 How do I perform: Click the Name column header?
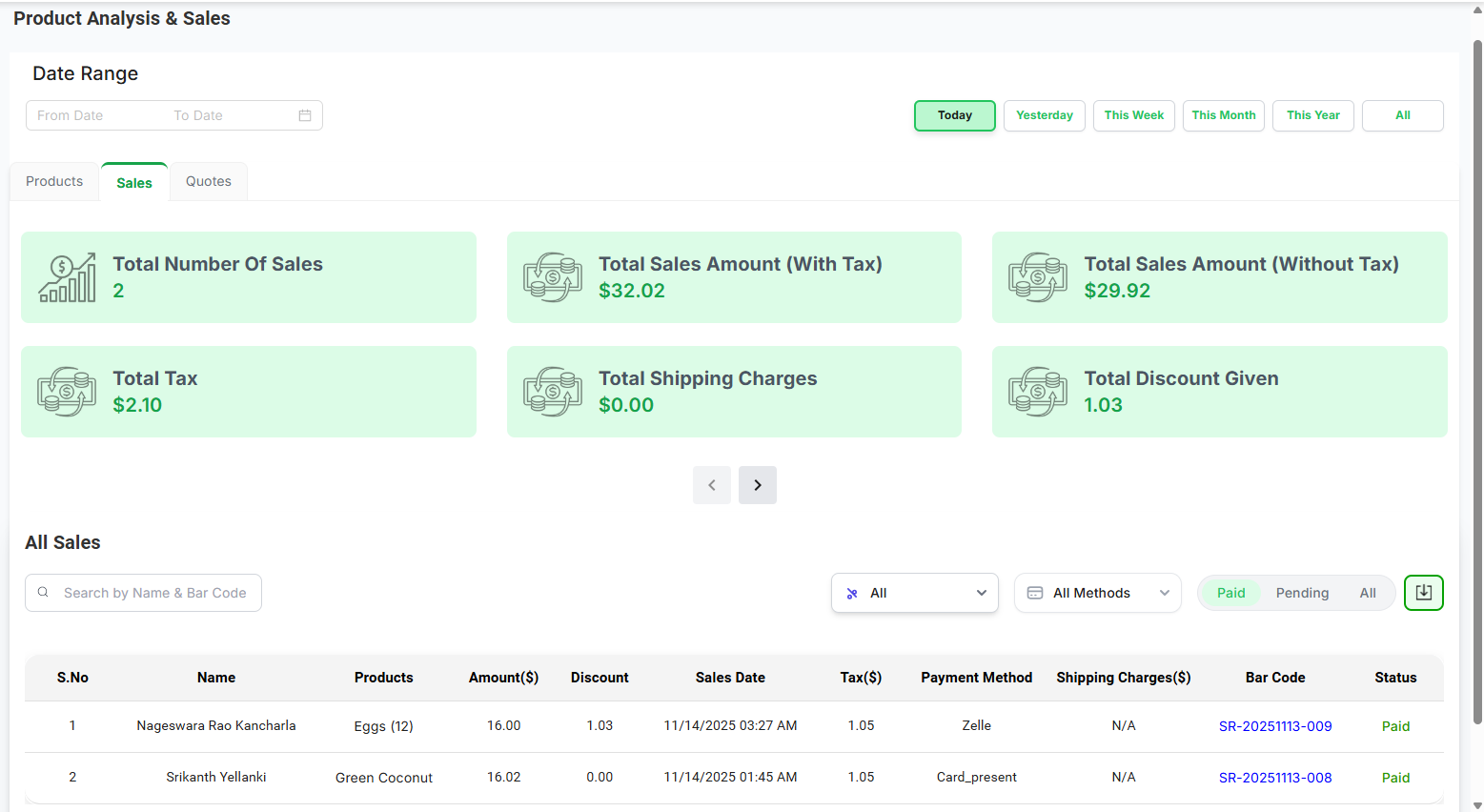click(x=216, y=678)
